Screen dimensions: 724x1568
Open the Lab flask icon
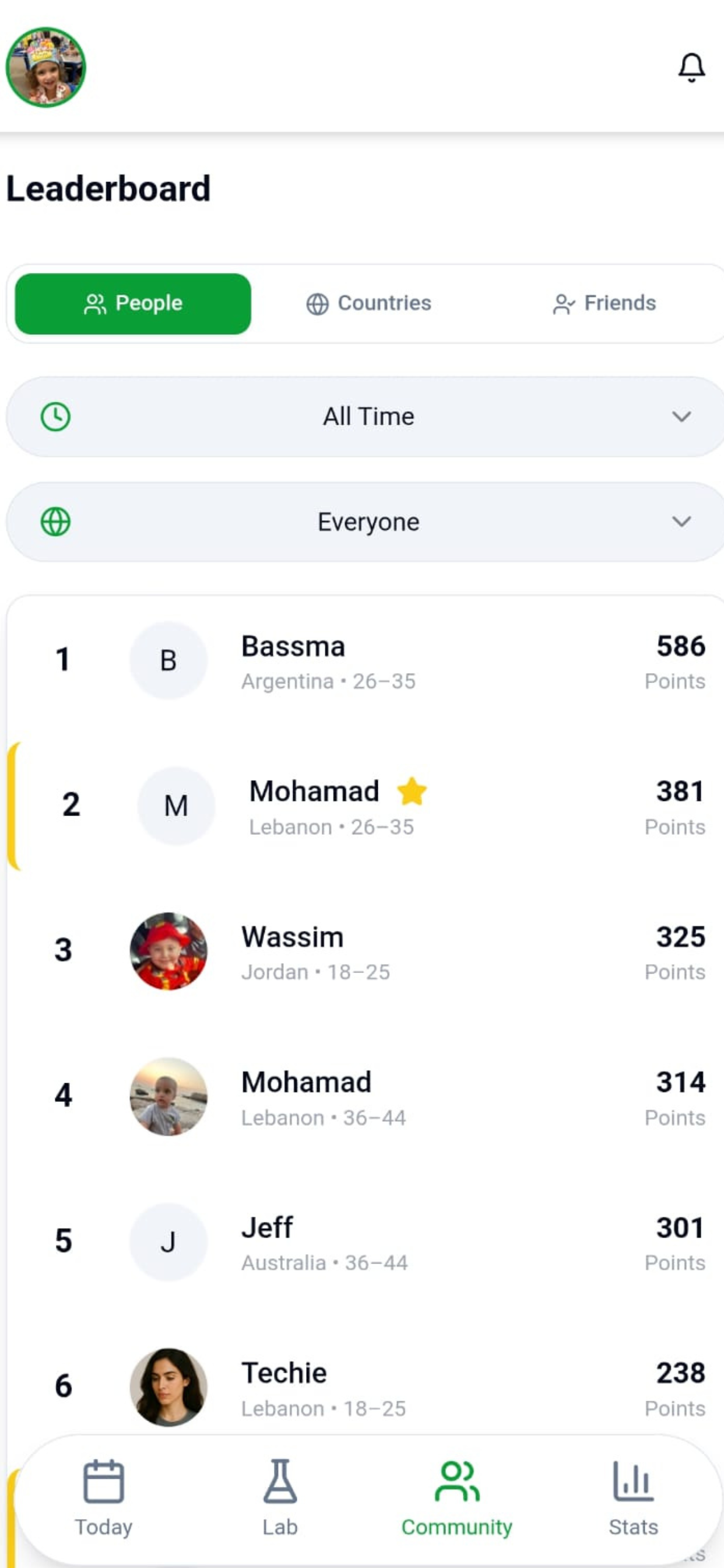coord(280,1480)
